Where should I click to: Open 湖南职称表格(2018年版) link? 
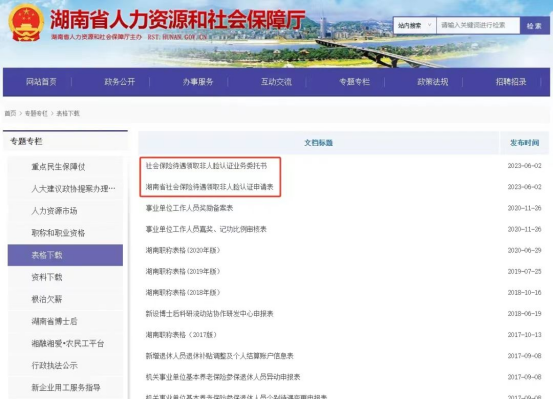tap(183, 292)
